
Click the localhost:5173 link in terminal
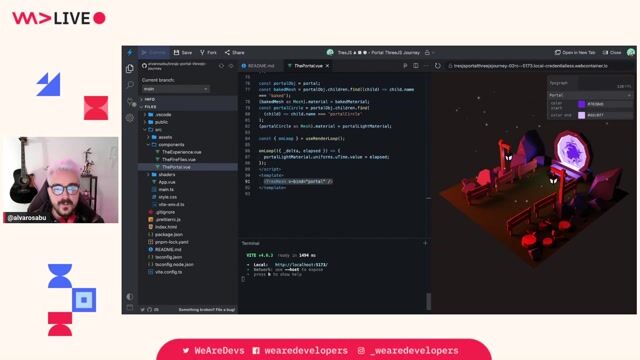click(301, 264)
